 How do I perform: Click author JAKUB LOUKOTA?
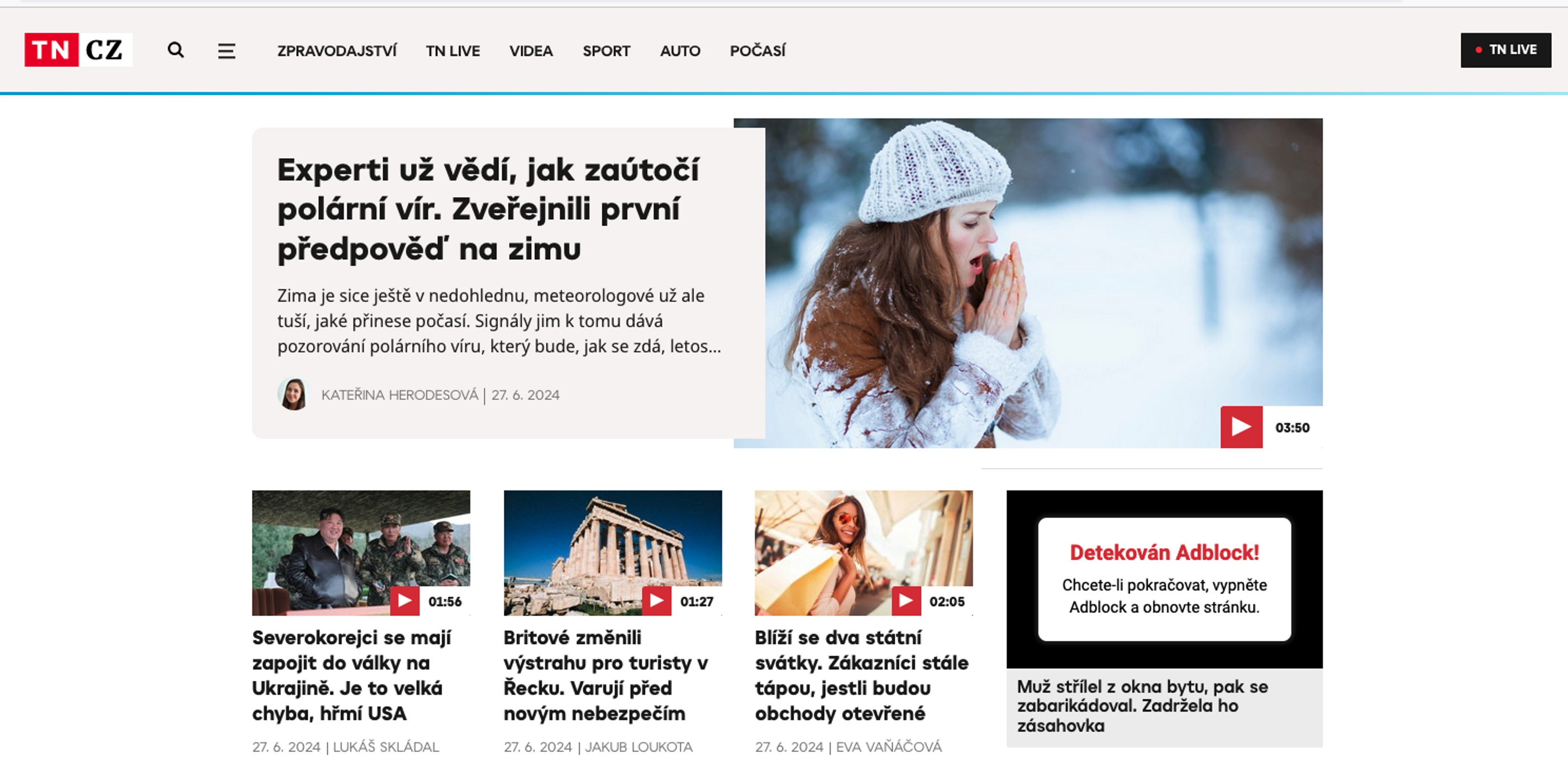tap(638, 747)
